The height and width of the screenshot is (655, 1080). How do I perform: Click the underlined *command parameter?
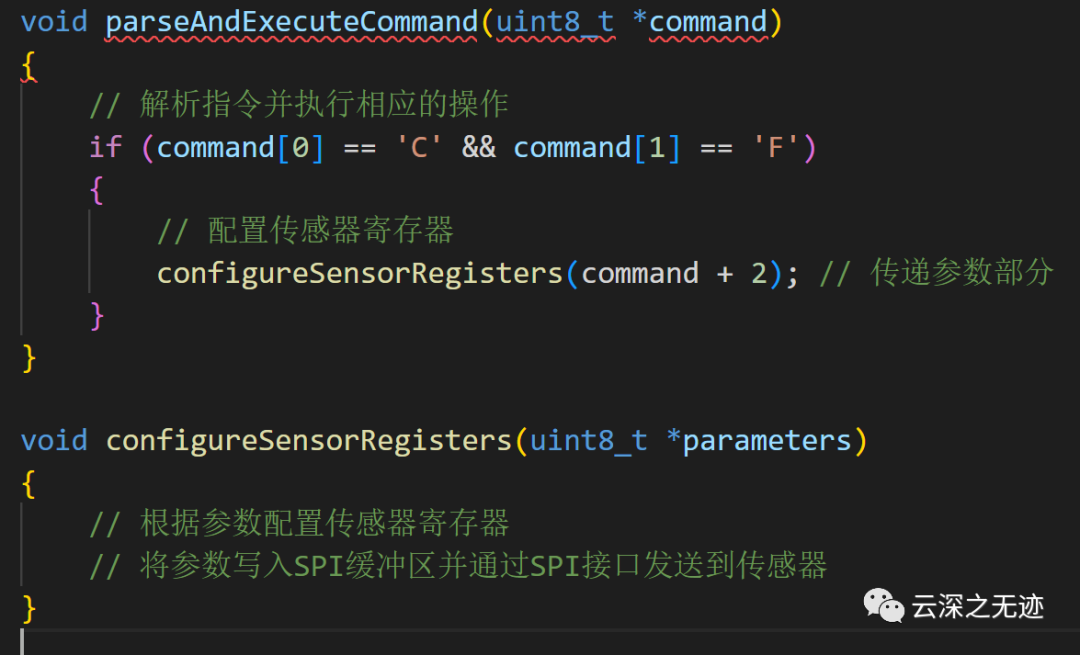pos(700,22)
